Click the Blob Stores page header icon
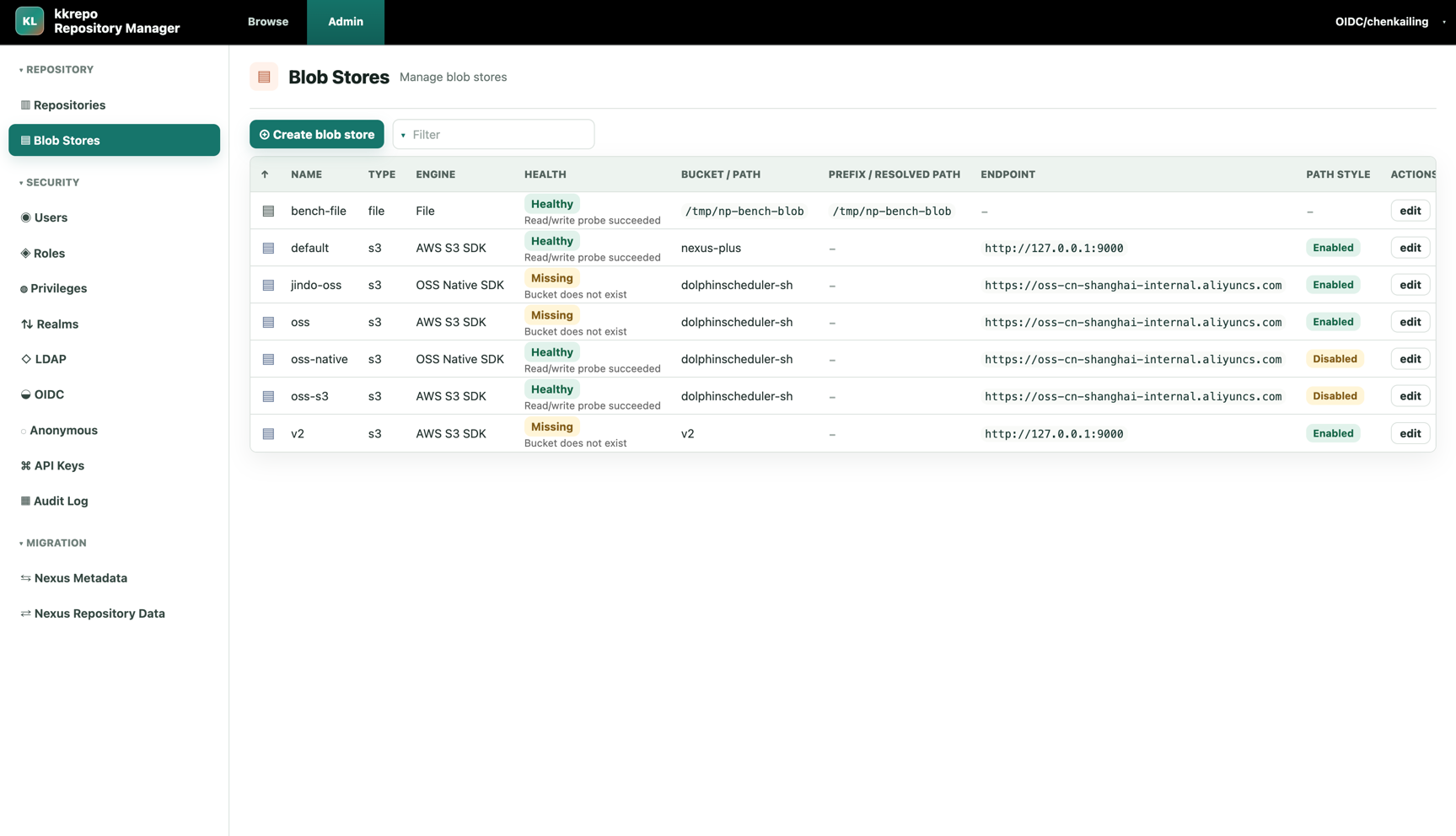 tap(264, 77)
